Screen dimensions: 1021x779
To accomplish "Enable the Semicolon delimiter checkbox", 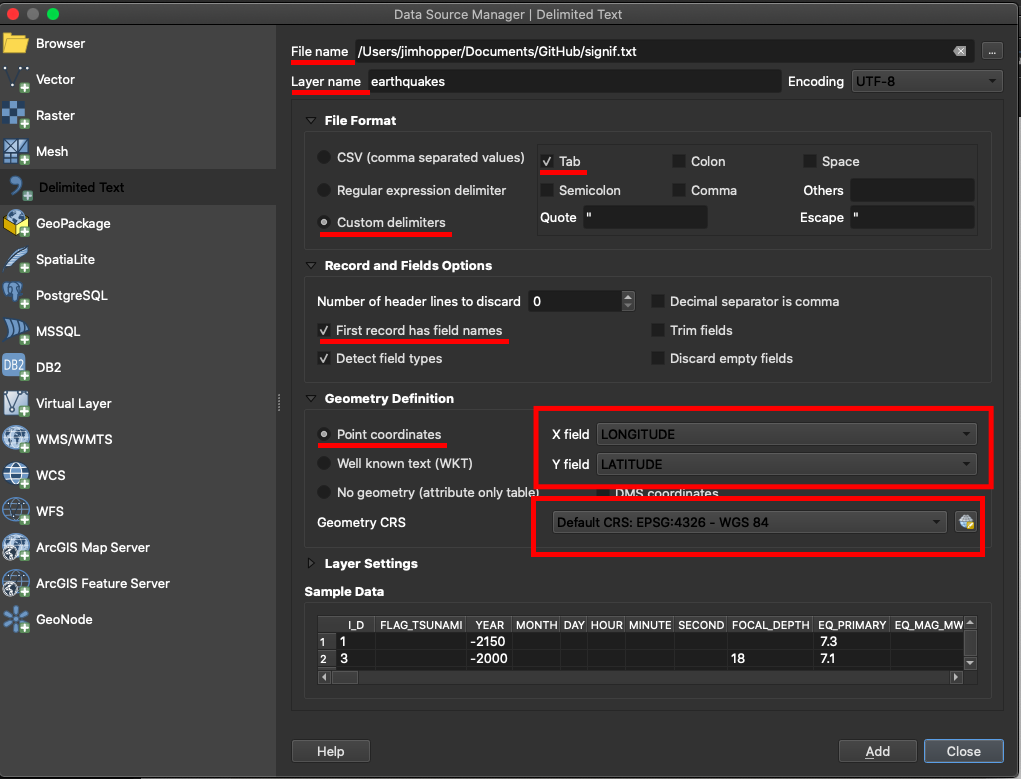I will (547, 190).
